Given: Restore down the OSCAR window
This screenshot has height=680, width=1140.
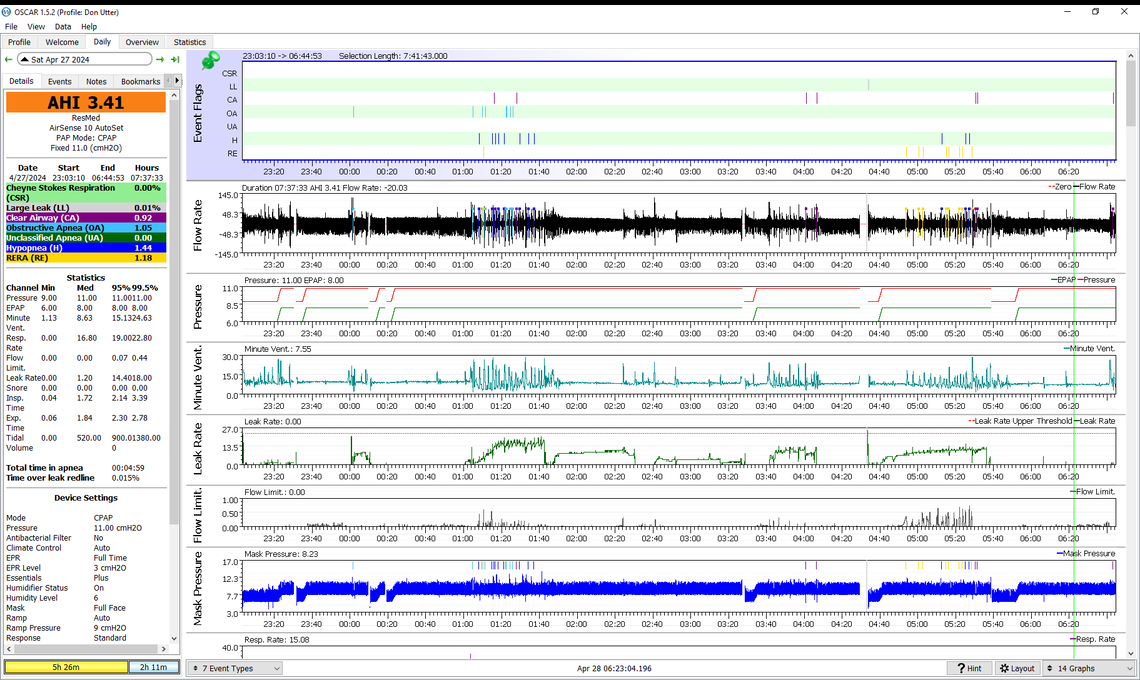Looking at the screenshot, I should (x=1095, y=11).
